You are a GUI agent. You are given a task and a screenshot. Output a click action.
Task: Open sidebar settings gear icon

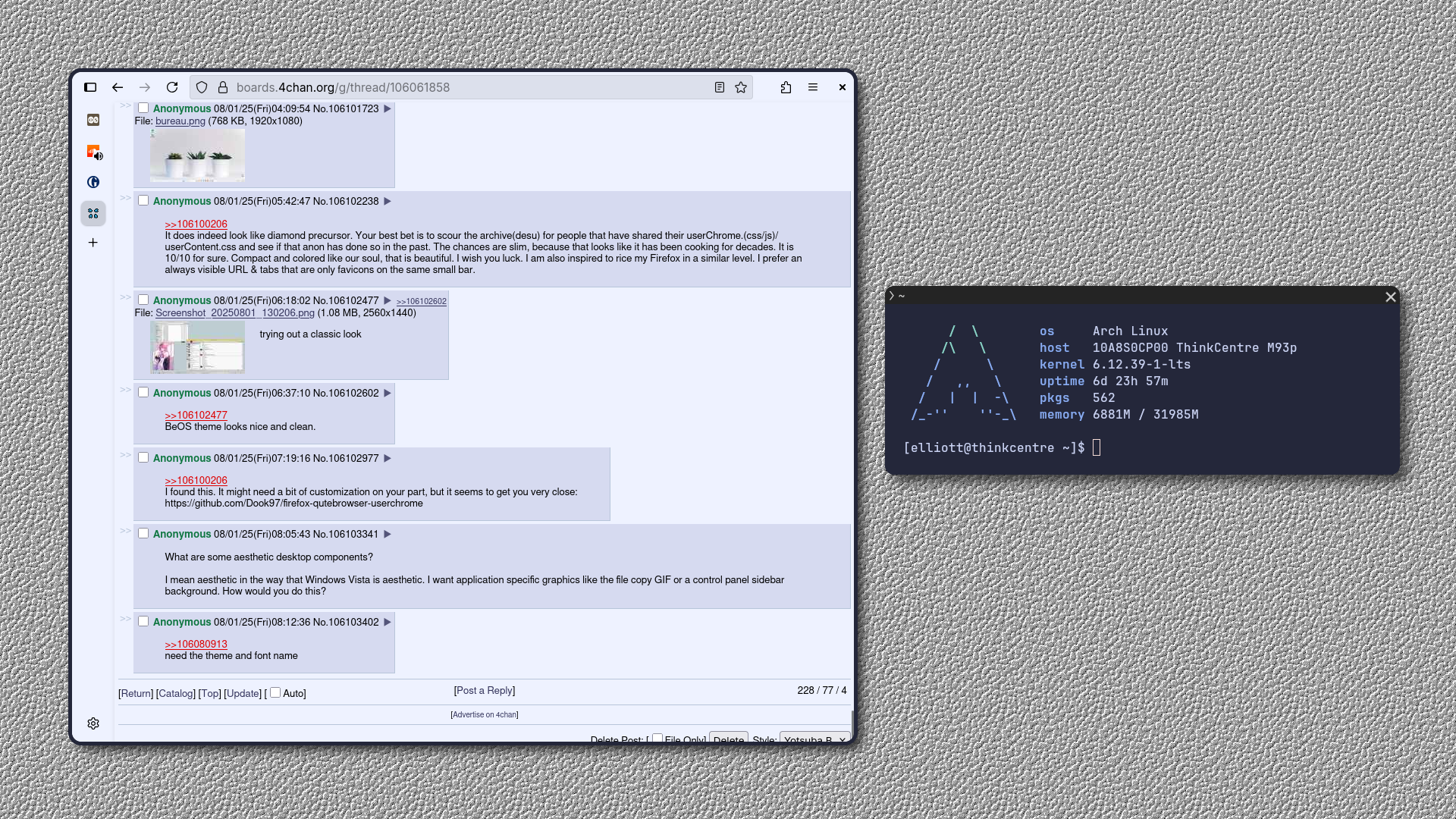(x=93, y=723)
